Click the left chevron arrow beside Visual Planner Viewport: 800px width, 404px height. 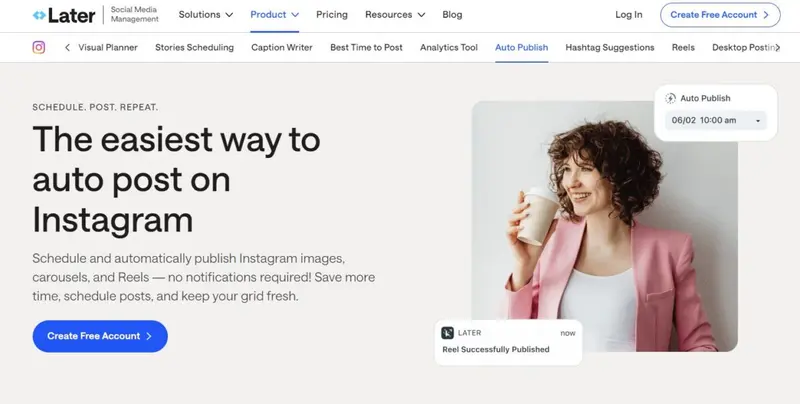click(67, 47)
